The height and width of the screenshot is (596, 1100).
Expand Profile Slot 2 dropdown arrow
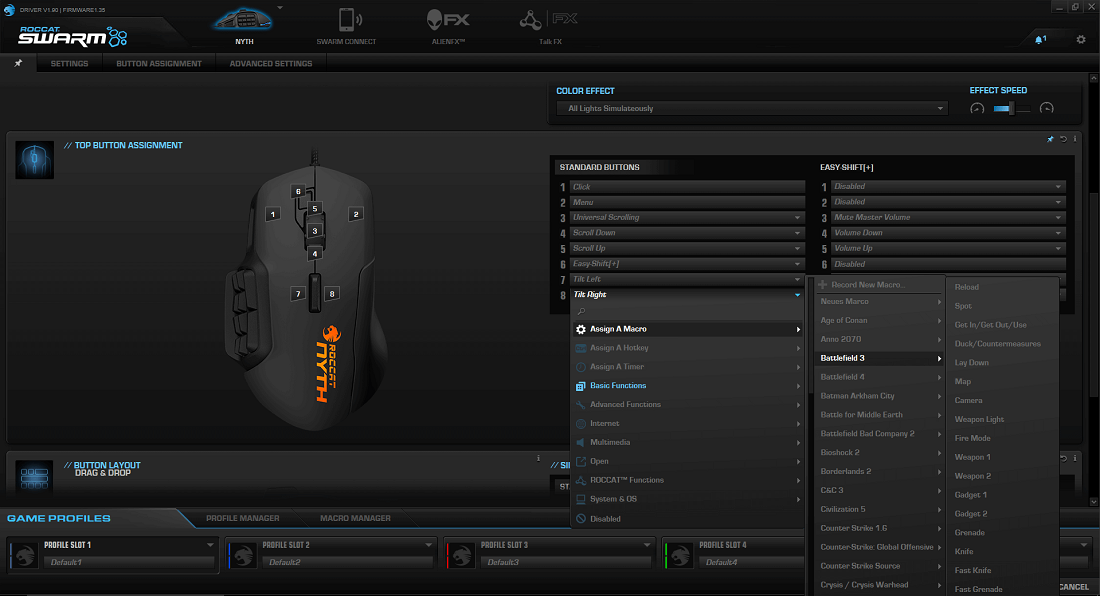click(428, 545)
